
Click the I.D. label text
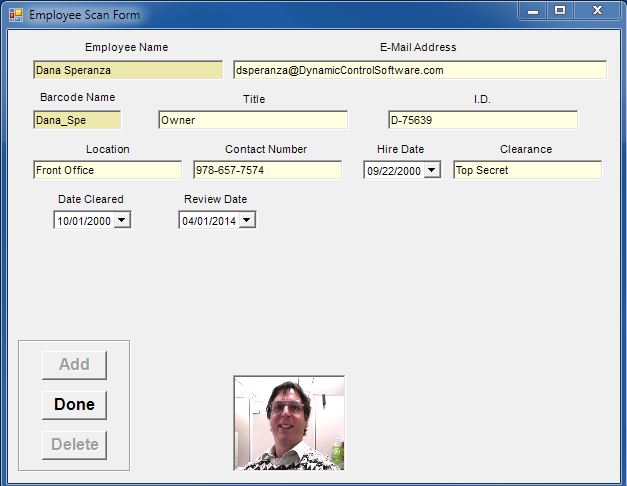[482, 99]
